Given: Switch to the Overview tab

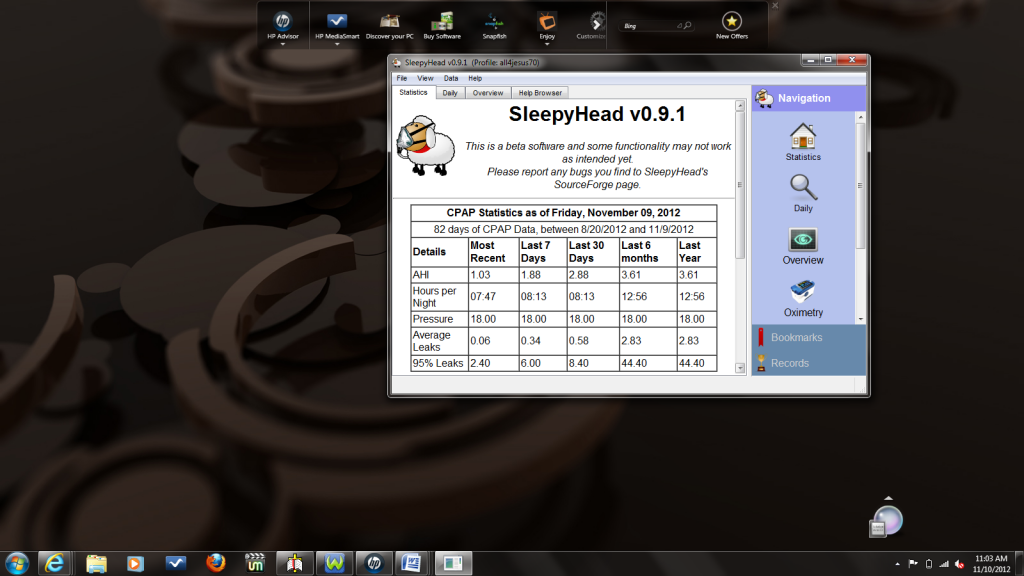Looking at the screenshot, I should tap(488, 93).
